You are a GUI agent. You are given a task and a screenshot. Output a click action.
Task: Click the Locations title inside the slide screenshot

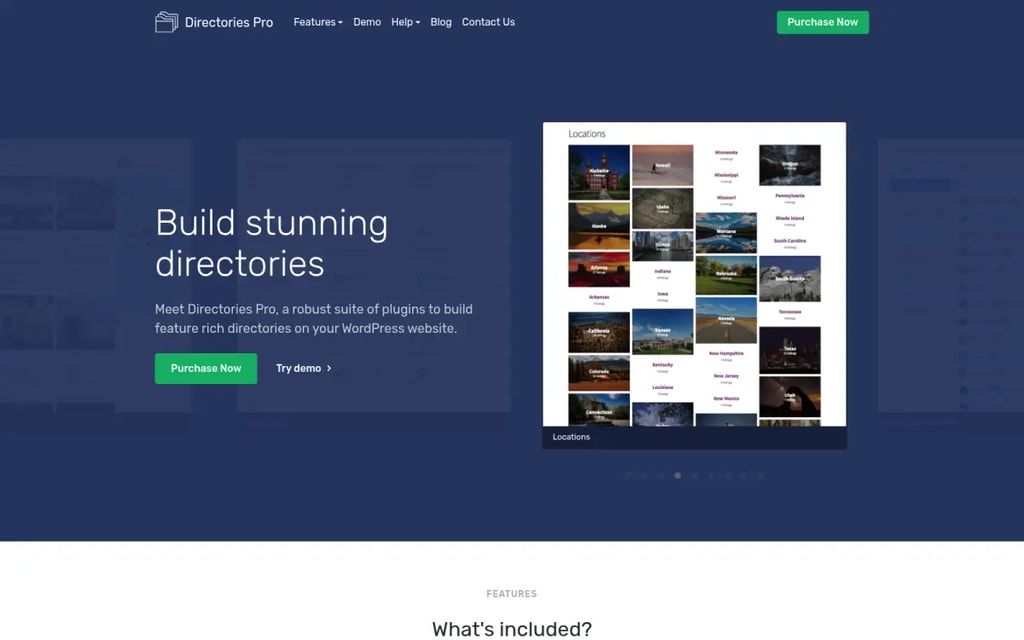(x=586, y=134)
